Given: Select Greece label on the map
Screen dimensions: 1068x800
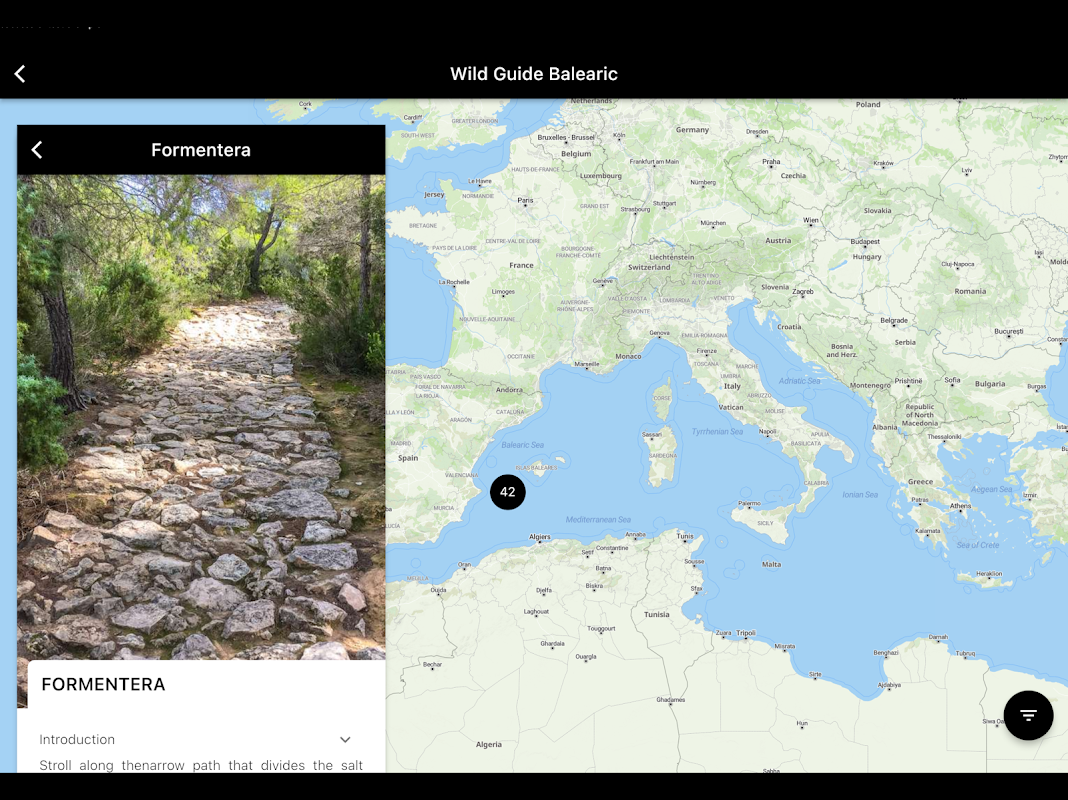Looking at the screenshot, I should (920, 481).
